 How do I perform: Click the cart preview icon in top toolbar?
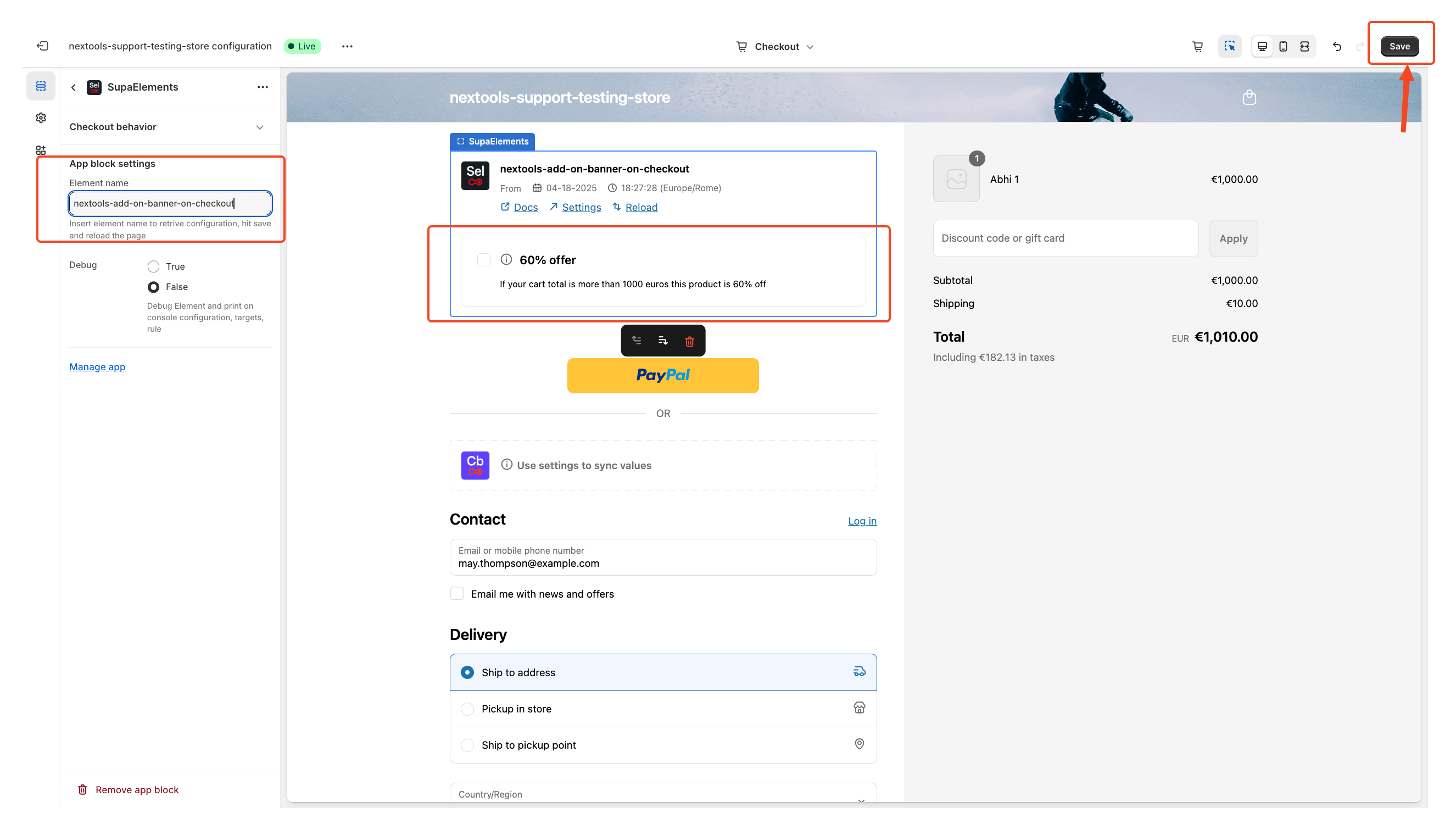[1197, 46]
